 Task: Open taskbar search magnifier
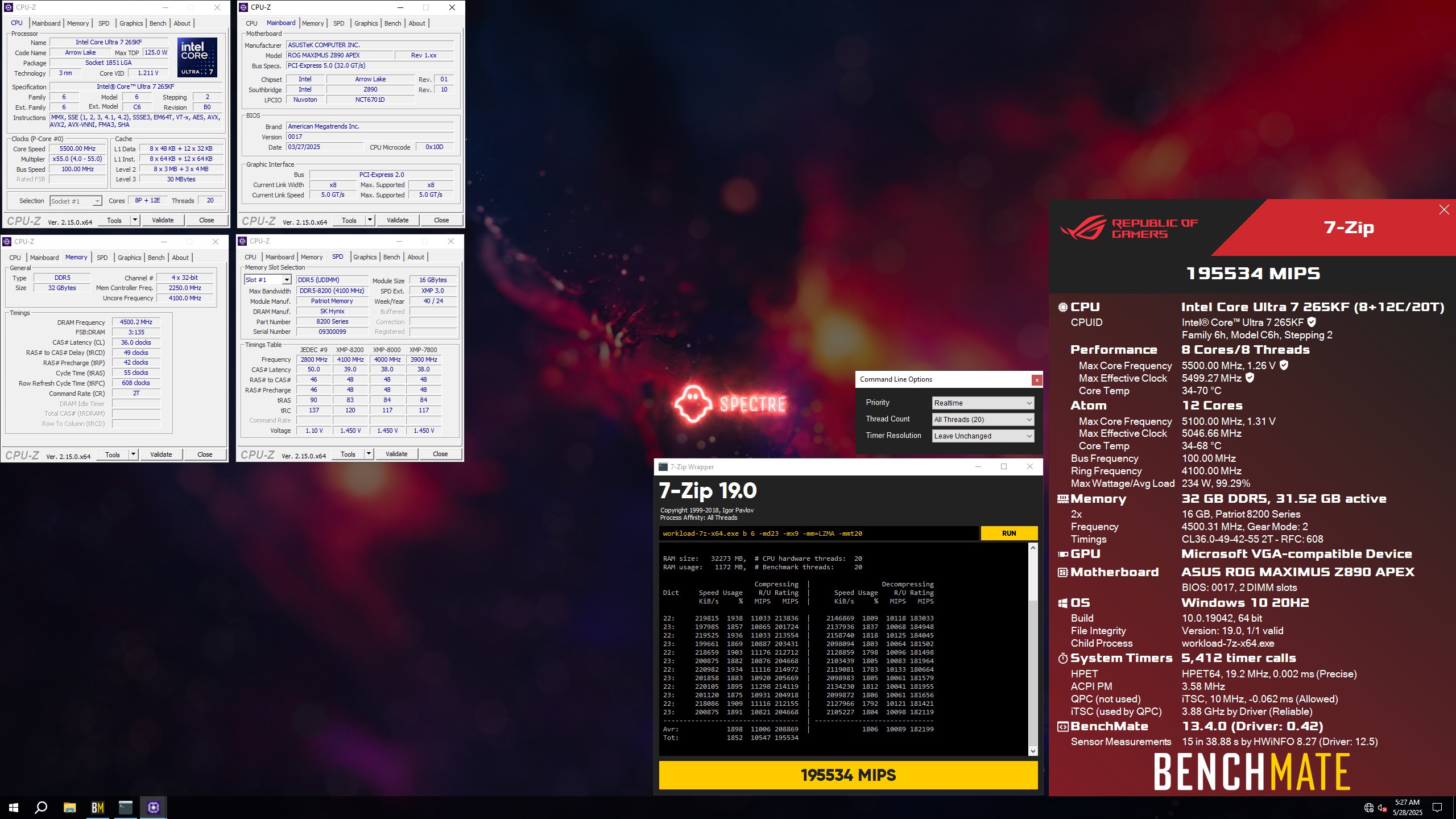[41, 807]
